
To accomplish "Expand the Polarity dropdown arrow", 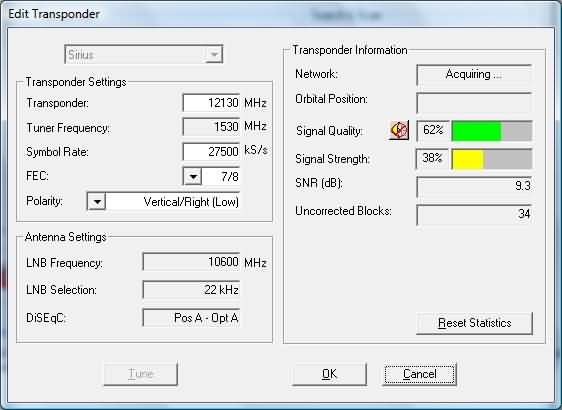I will tap(96, 201).
